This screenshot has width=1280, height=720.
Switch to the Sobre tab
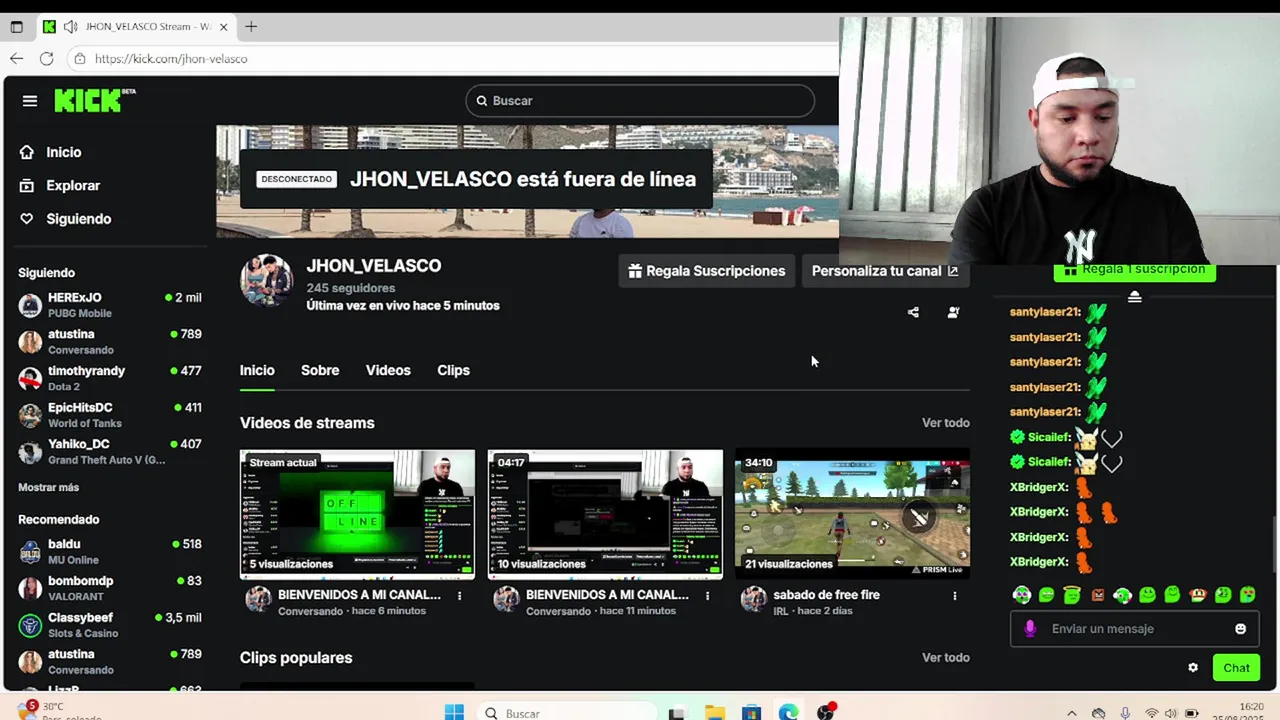[320, 370]
